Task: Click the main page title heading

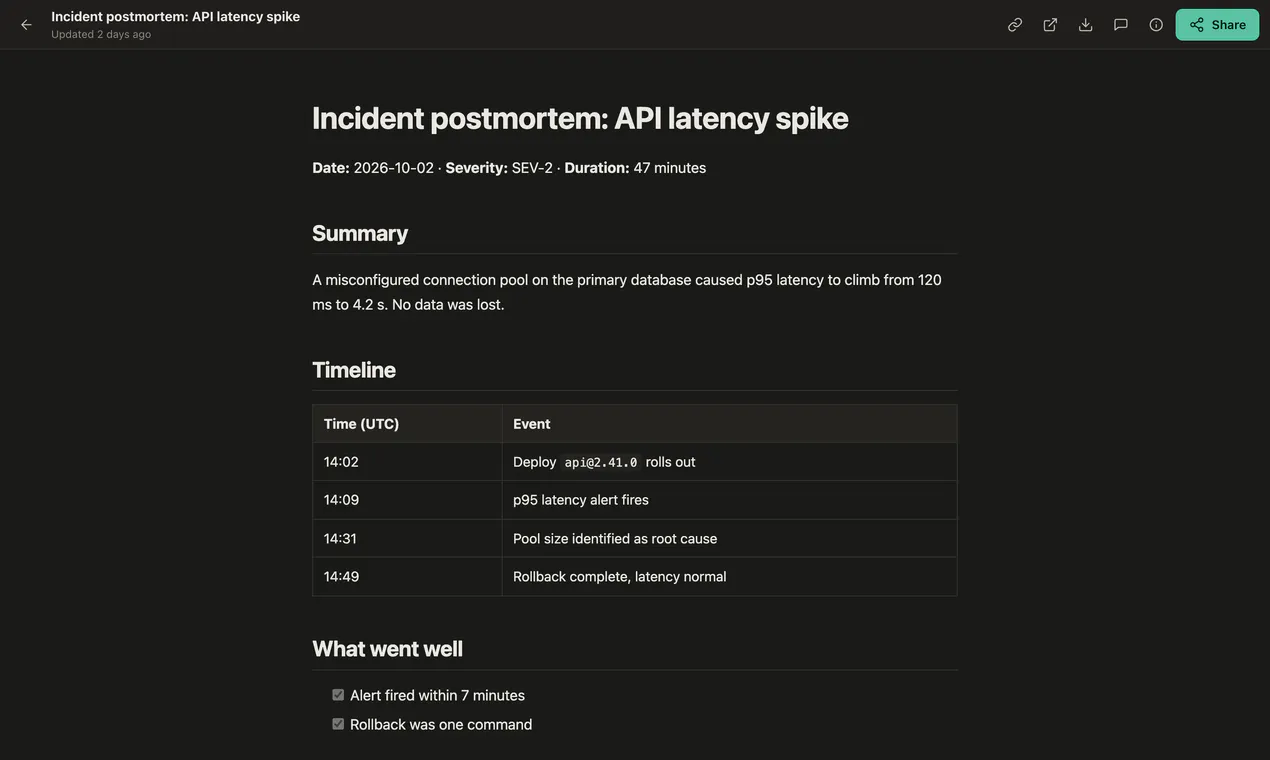Action: (580, 118)
